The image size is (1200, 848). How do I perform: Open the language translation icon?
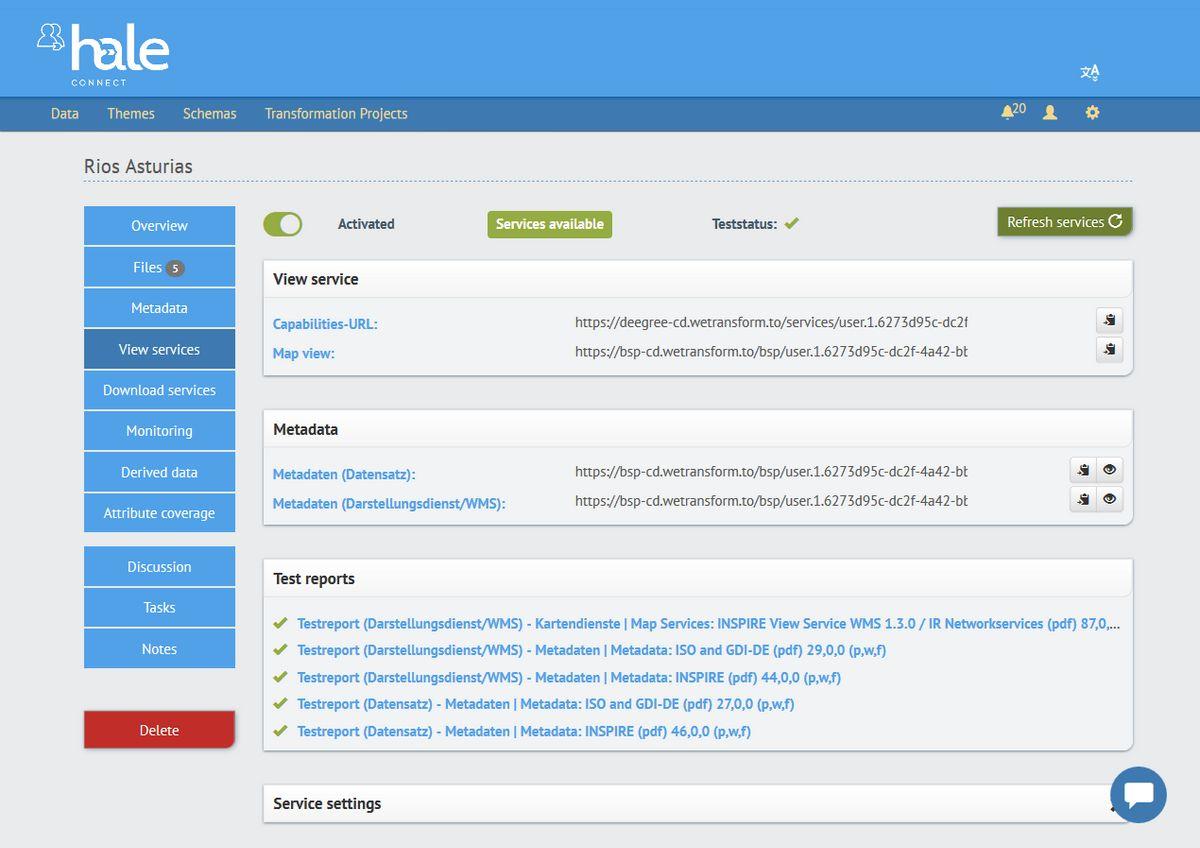pos(1090,72)
